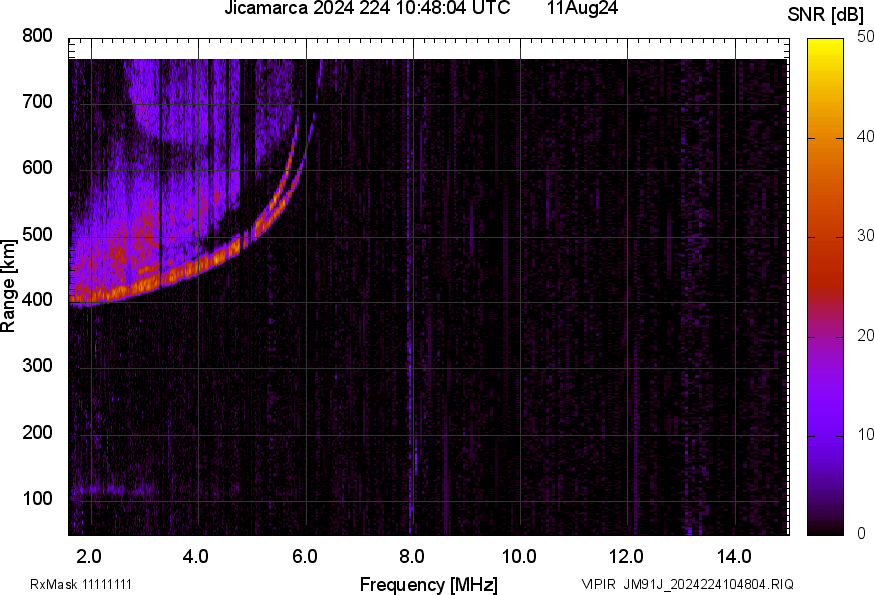Viewport: 874px width, 595px height.
Task: Click the 8.0 frequency tick label
Action: pos(412,555)
